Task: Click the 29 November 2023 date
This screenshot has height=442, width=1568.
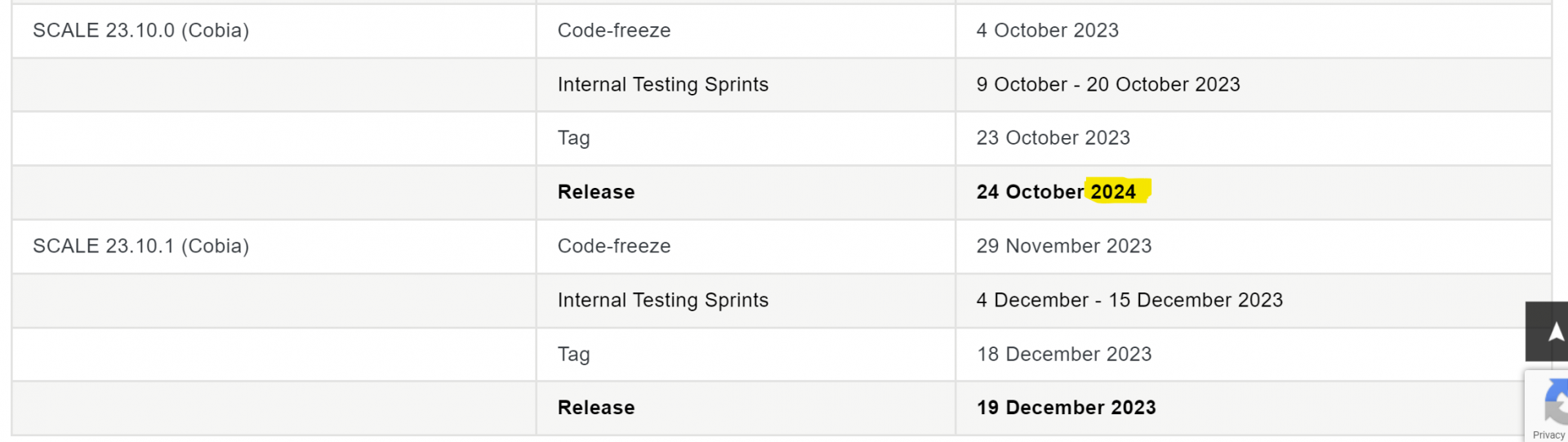Action: pyautogui.click(x=1064, y=246)
